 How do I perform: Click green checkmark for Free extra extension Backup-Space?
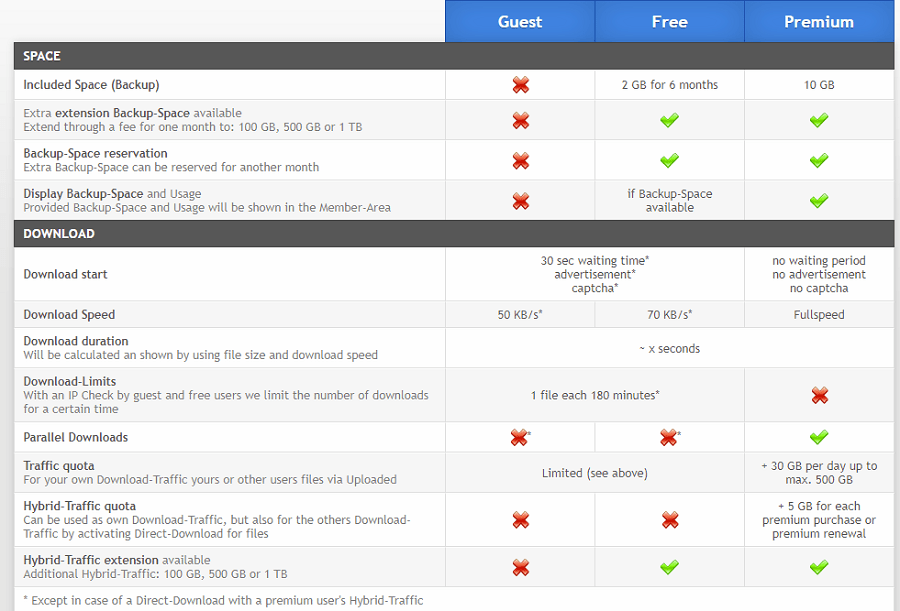tap(669, 120)
